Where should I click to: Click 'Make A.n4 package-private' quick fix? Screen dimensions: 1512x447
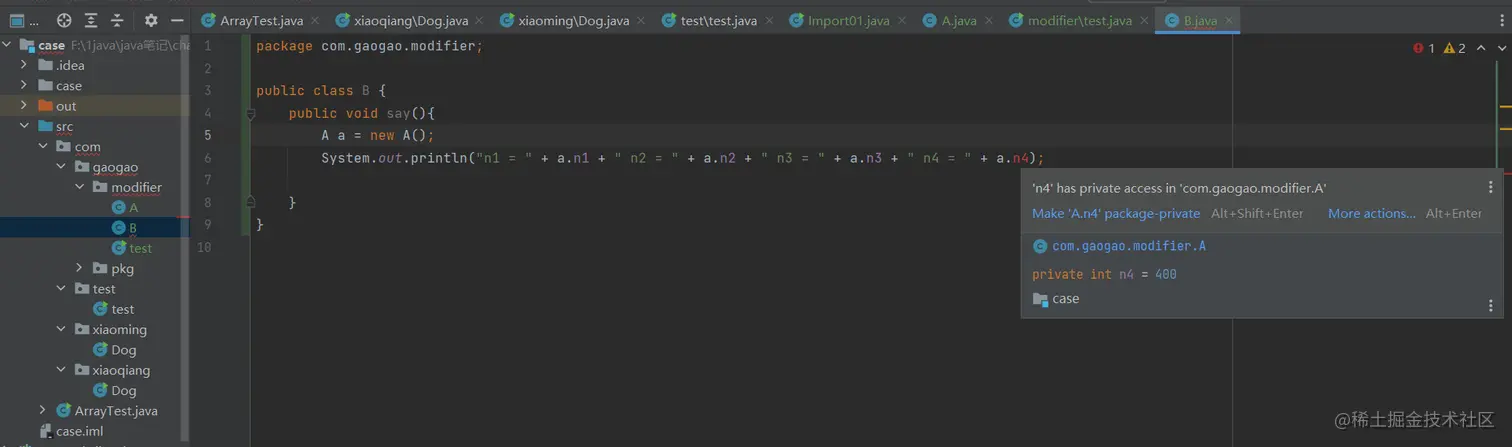(1116, 213)
